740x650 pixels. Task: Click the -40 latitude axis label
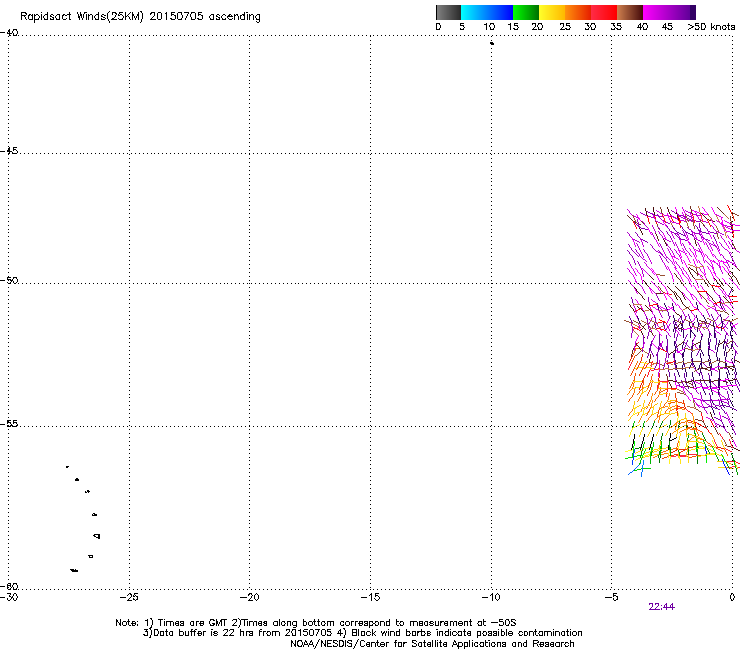pyautogui.click(x=9, y=33)
